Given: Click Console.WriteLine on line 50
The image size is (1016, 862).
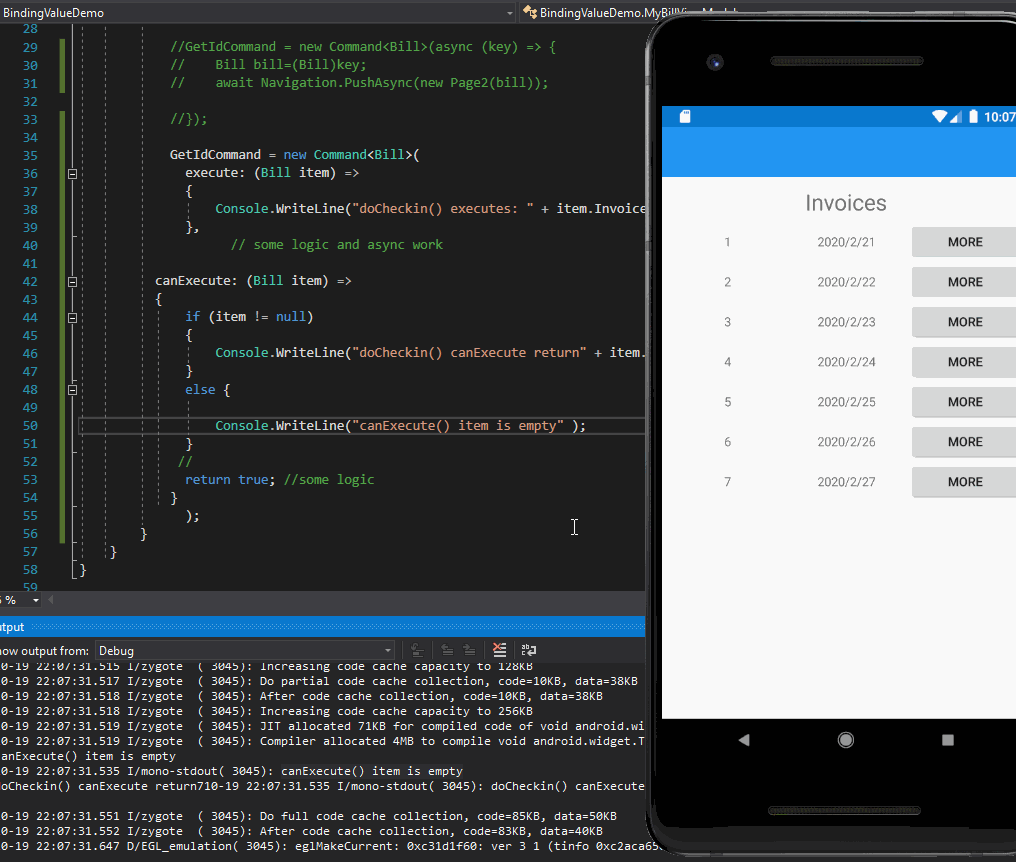Looking at the screenshot, I should 279,426.
